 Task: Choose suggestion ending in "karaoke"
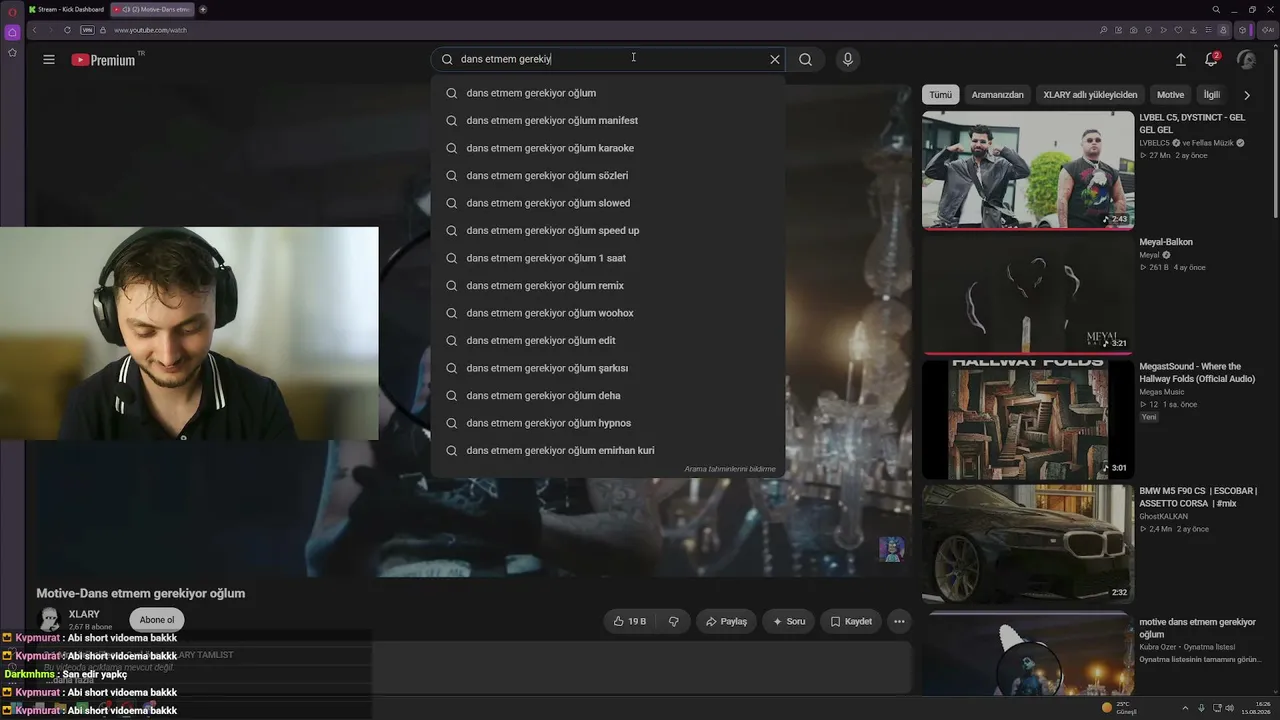coord(608,148)
